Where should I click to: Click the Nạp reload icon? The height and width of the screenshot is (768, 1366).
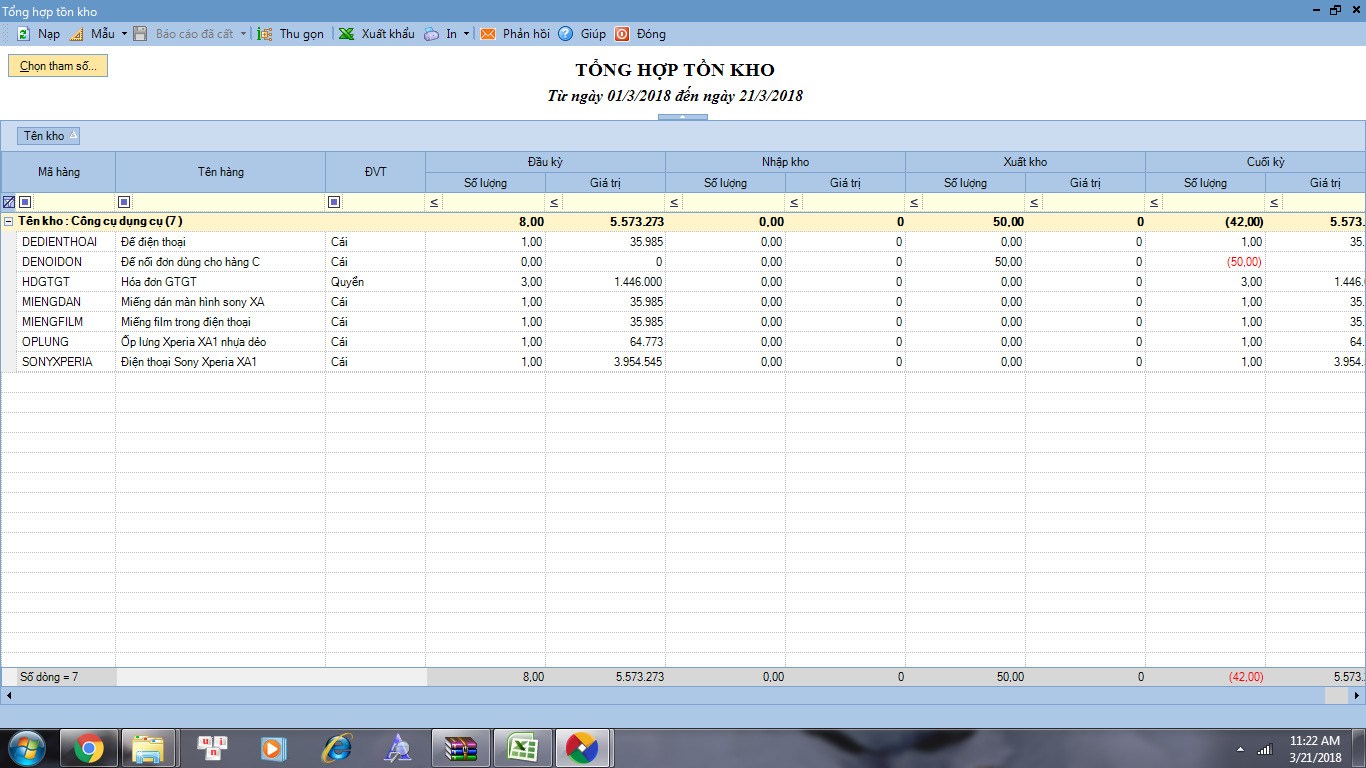[23, 34]
